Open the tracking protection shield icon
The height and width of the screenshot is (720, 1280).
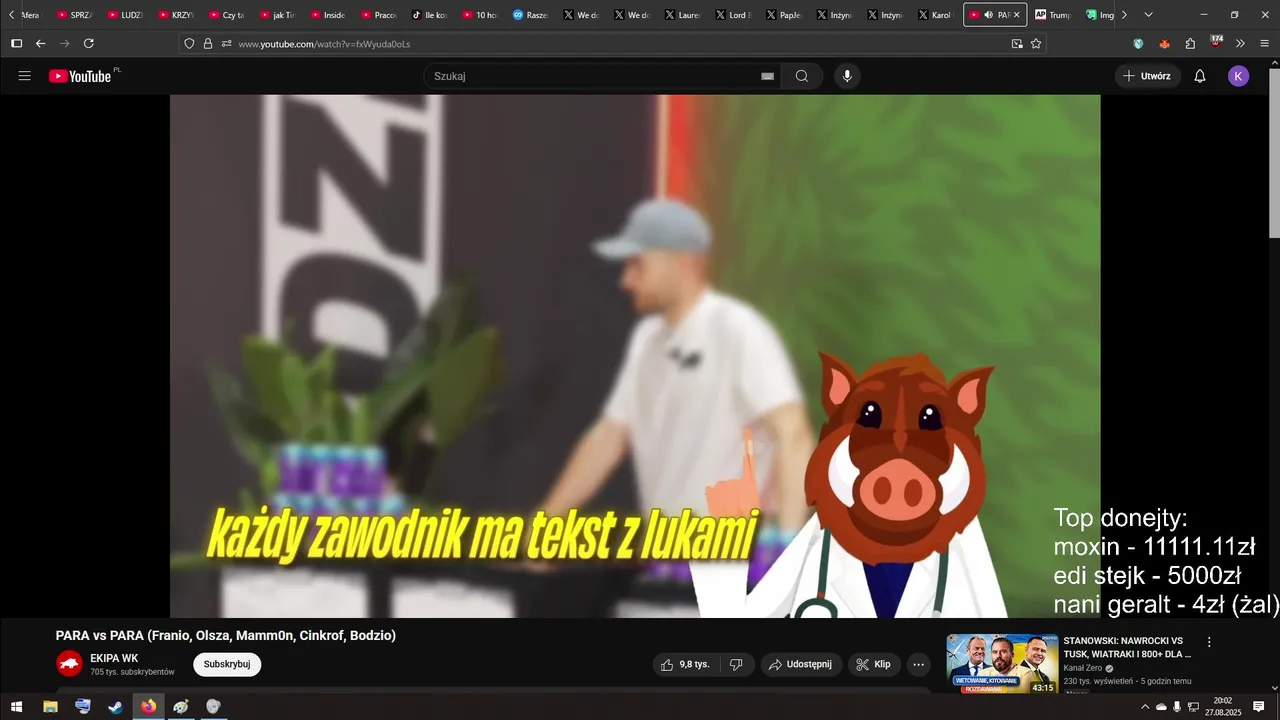pyautogui.click(x=189, y=43)
